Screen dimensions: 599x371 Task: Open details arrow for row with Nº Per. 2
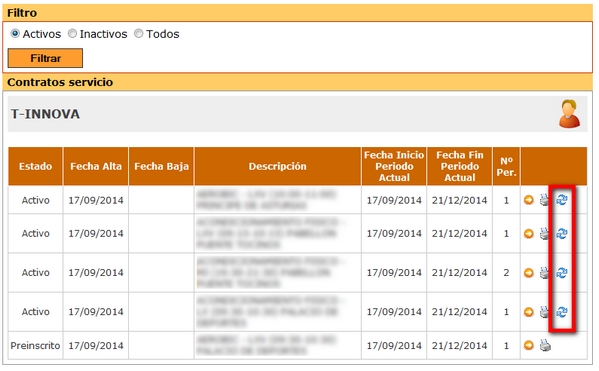(x=528, y=272)
